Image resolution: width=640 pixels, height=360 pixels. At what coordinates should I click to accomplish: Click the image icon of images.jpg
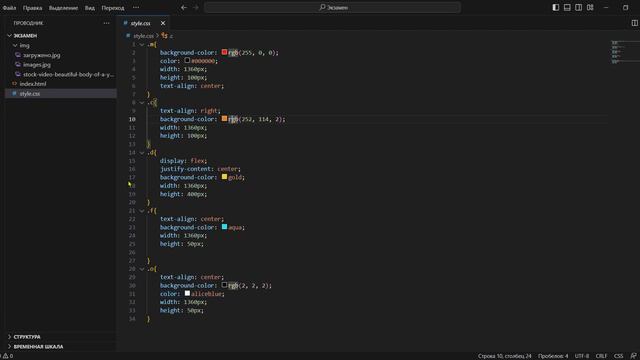point(18,64)
